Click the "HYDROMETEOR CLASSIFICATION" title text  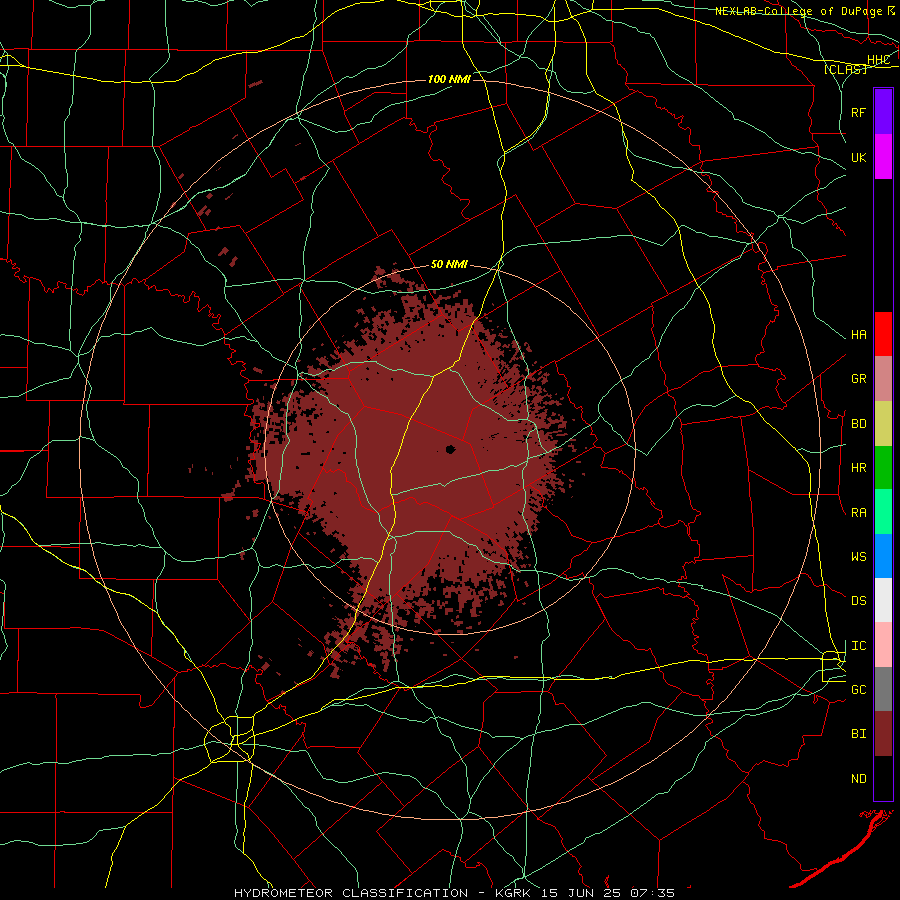point(351,893)
